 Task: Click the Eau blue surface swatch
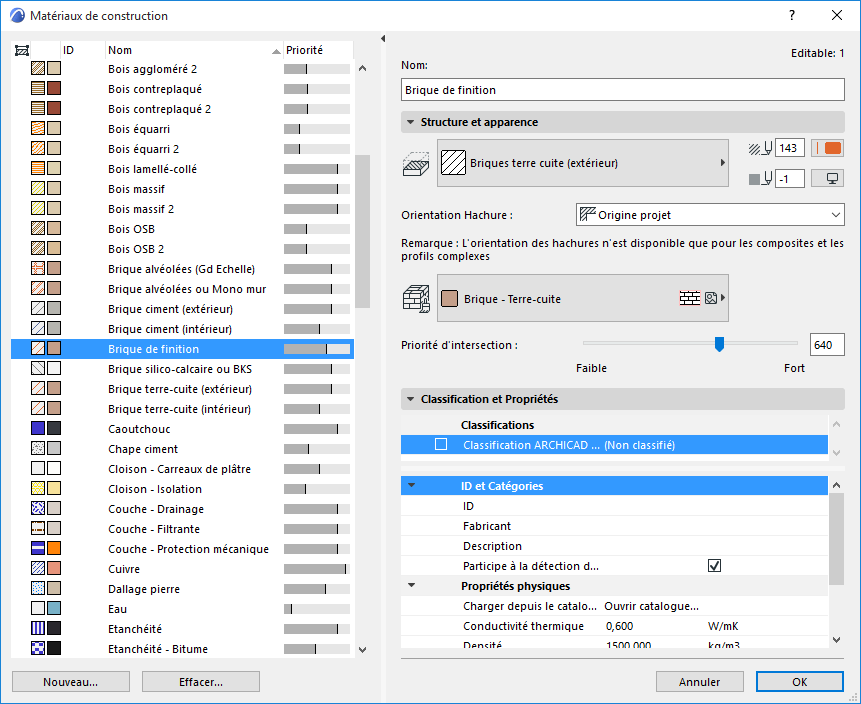[x=54, y=608]
